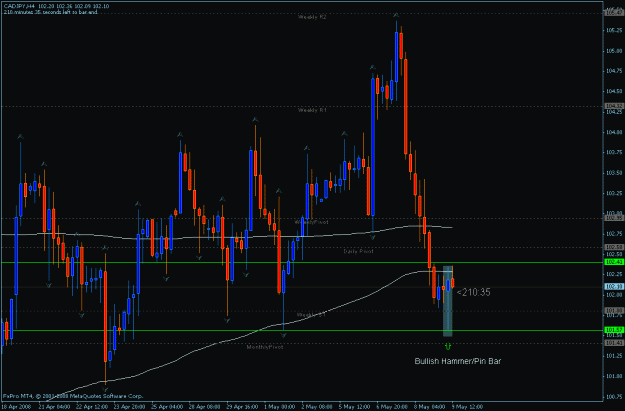Click the grey 101.41 price tag
Viewport: 625px width, 411px height.
[614, 343]
